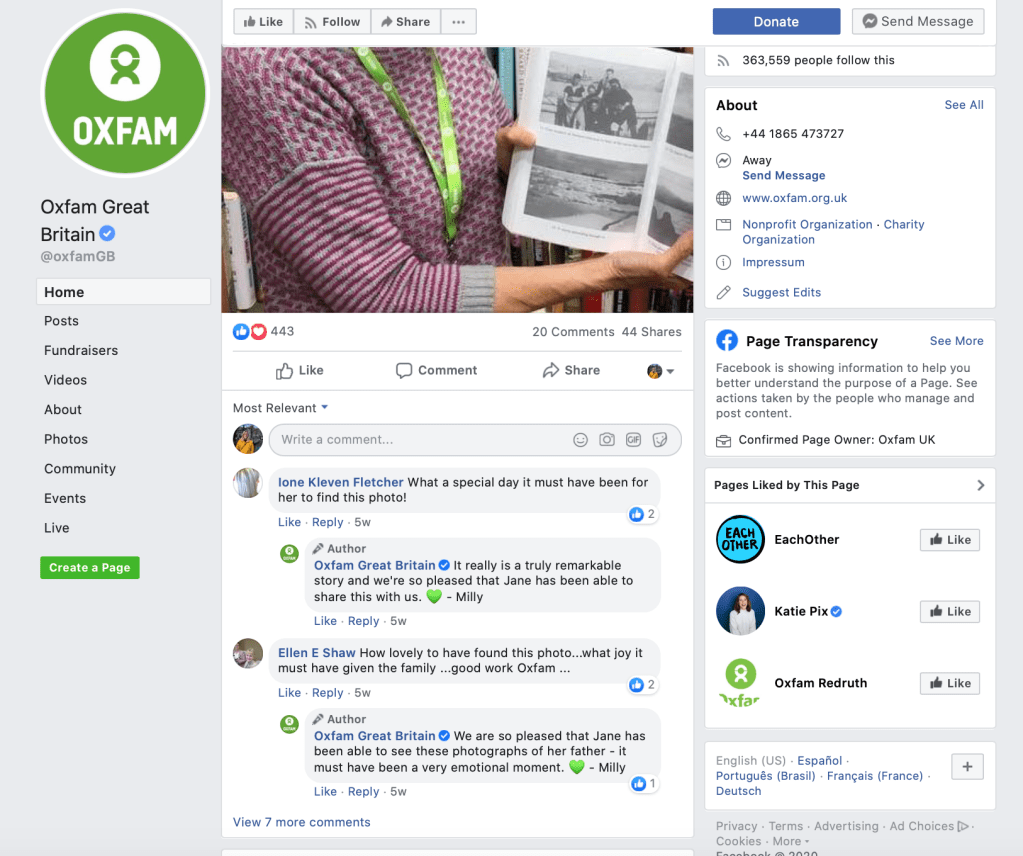Image resolution: width=1023 pixels, height=856 pixels.
Task: Open the comment-as profile selector dropdown
Action: tap(660, 371)
